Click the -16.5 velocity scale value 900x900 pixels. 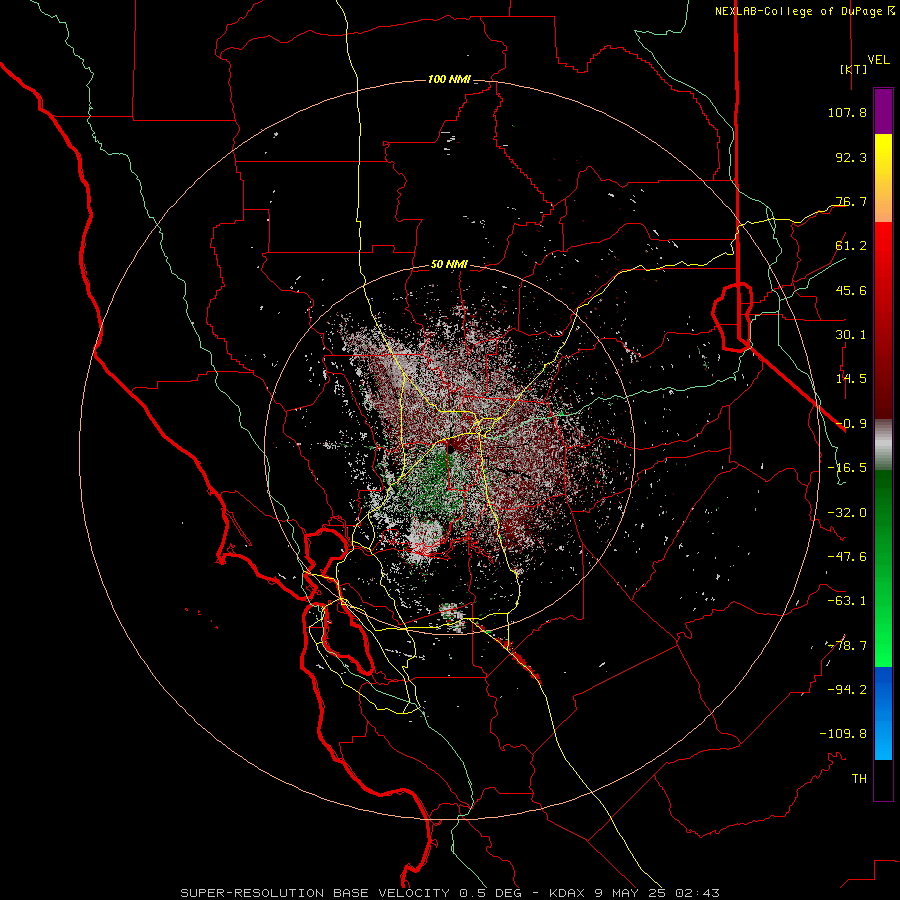pos(847,468)
